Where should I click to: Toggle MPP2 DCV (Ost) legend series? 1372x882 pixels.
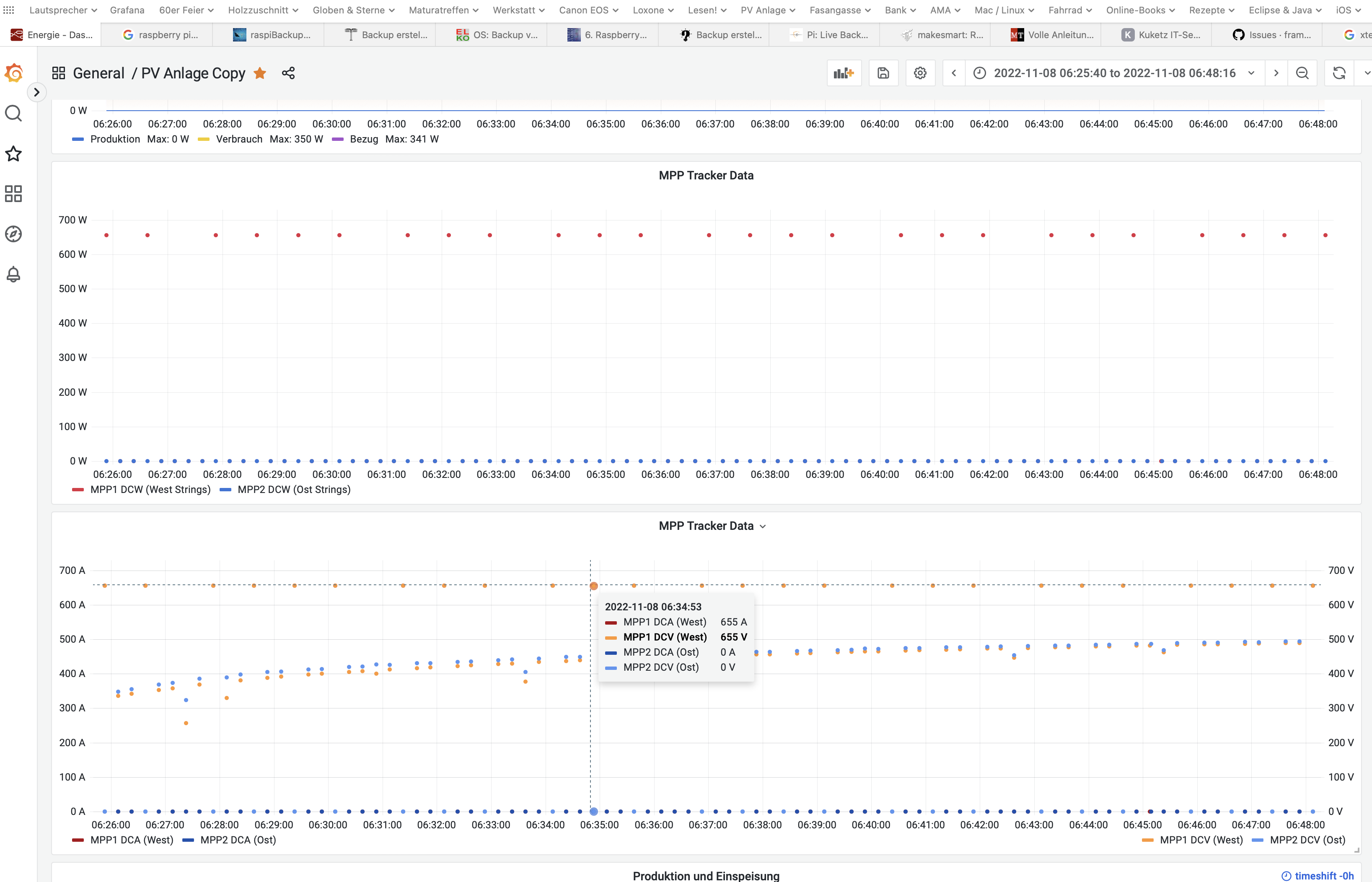tap(1307, 840)
